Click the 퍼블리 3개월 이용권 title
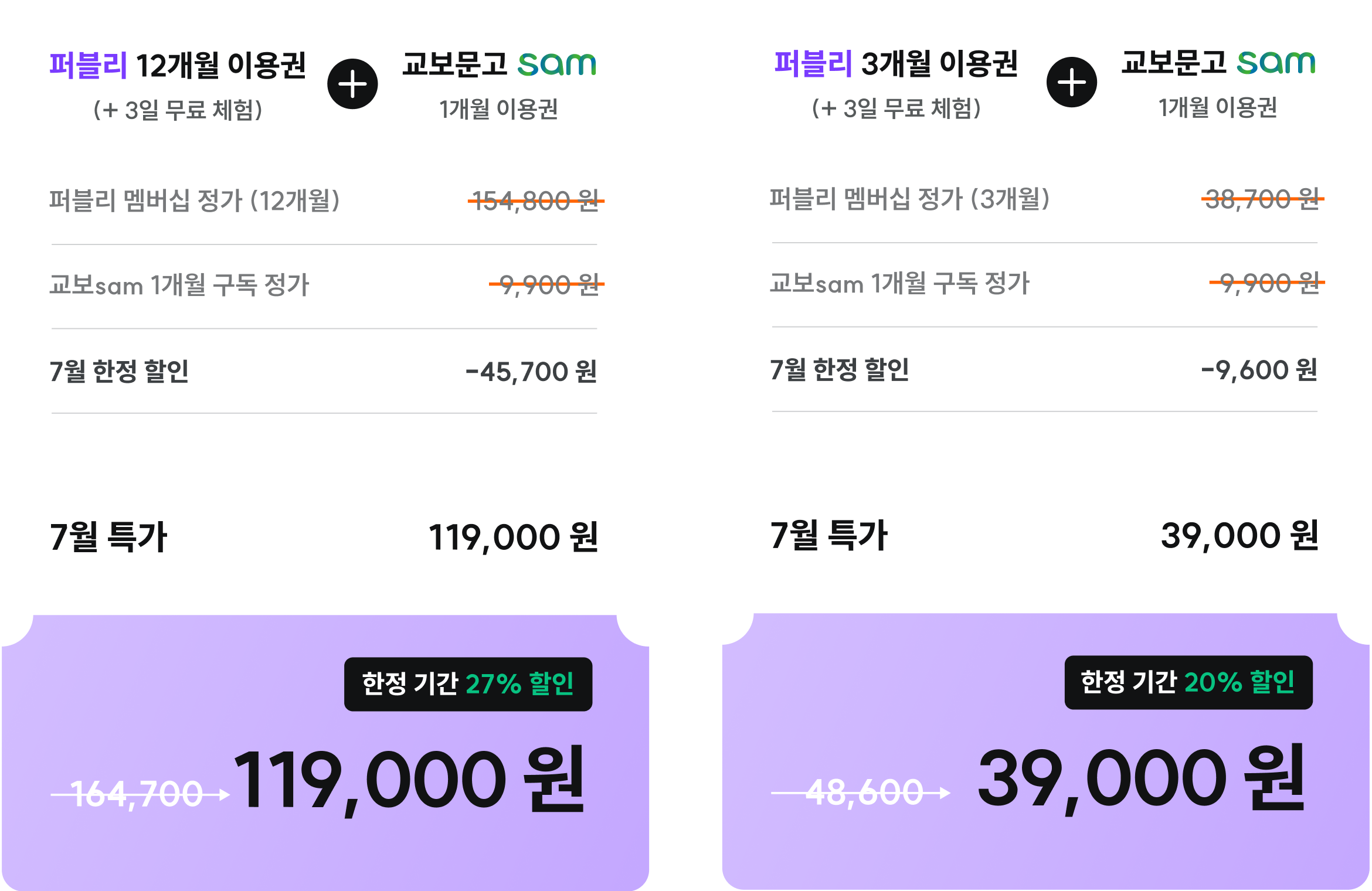Viewport: 1372px width, 891px height. [x=896, y=63]
